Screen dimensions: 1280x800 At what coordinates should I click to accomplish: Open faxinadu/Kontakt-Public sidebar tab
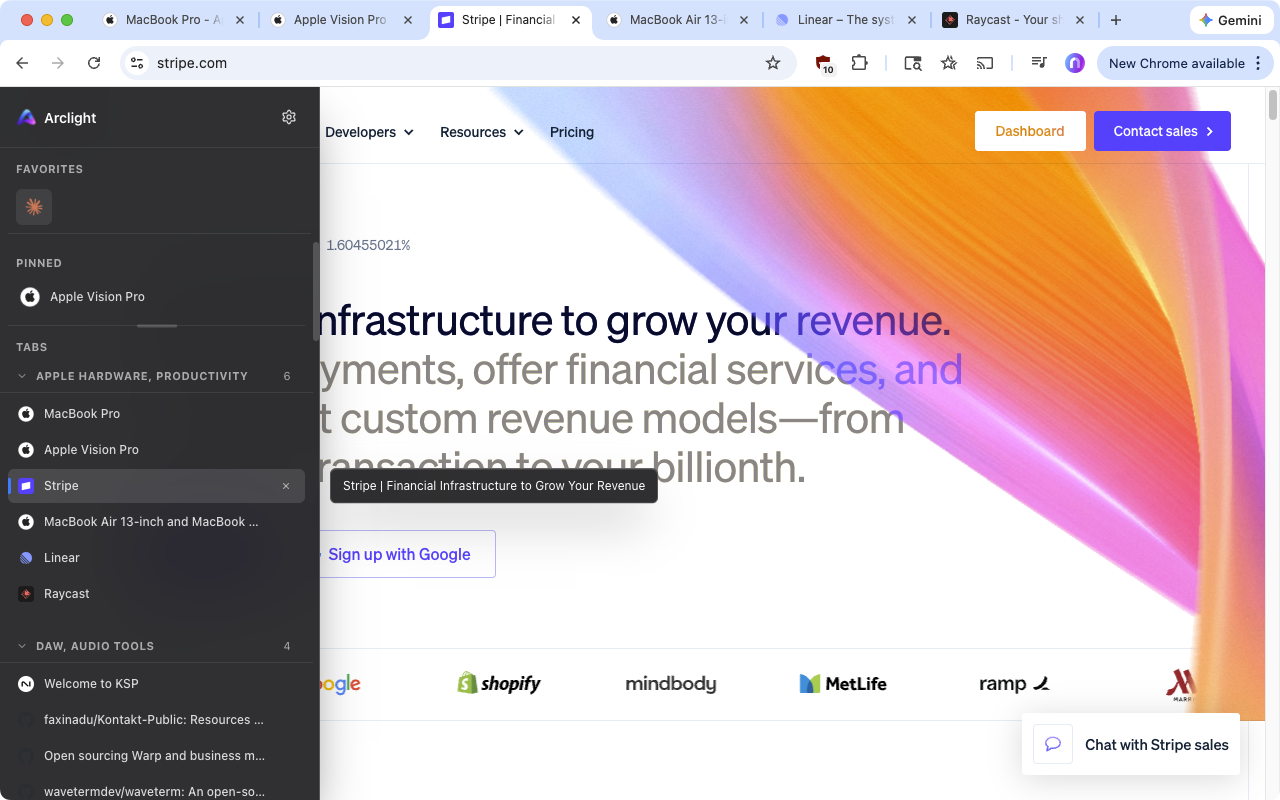click(x=156, y=720)
